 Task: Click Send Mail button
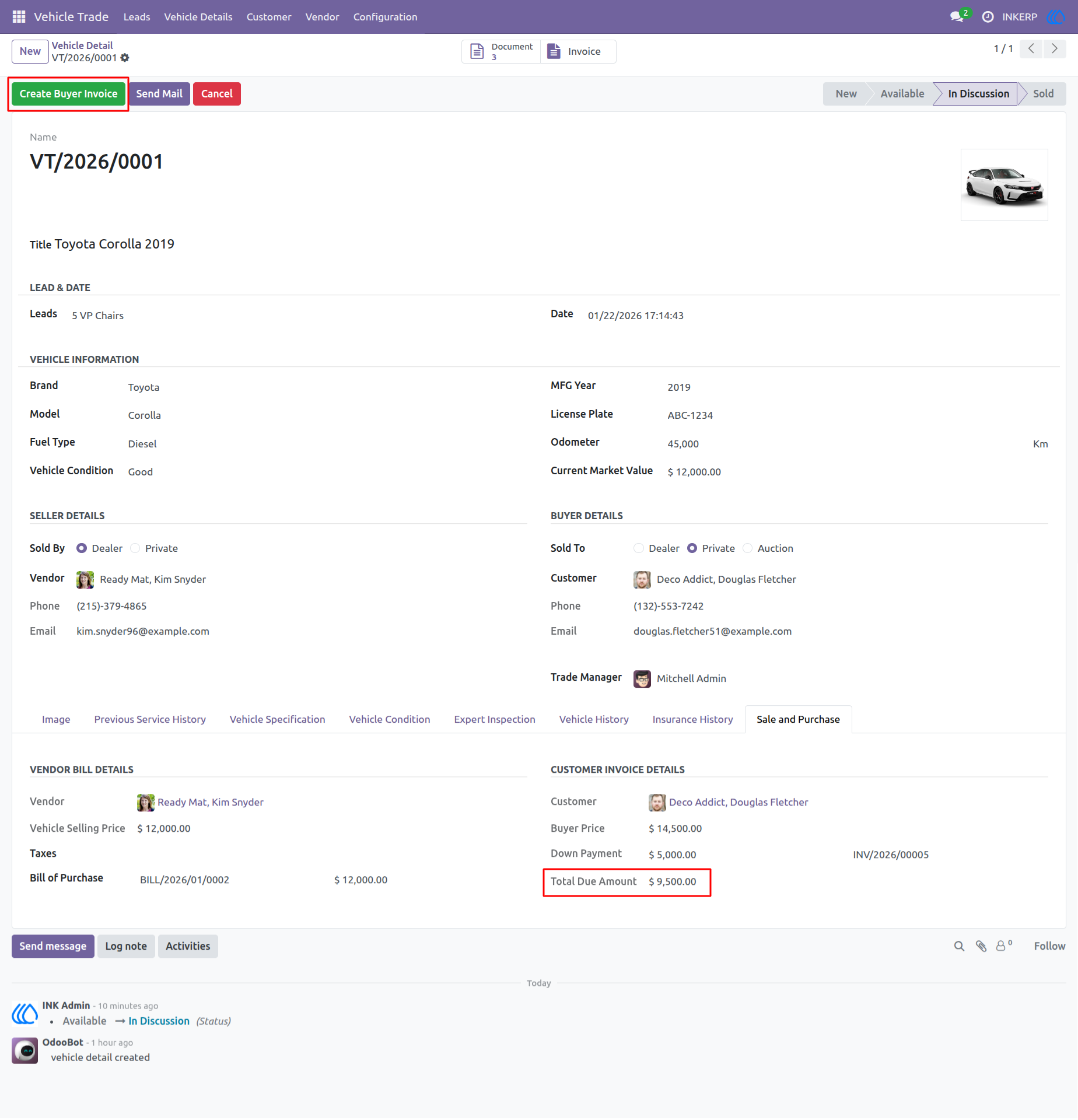click(159, 94)
